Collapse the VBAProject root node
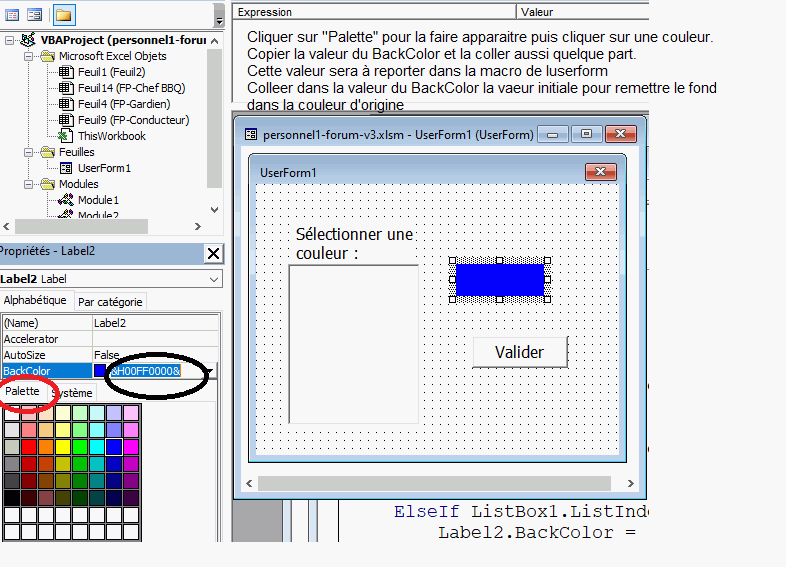Viewport: 786px width, 567px height. coord(10,40)
